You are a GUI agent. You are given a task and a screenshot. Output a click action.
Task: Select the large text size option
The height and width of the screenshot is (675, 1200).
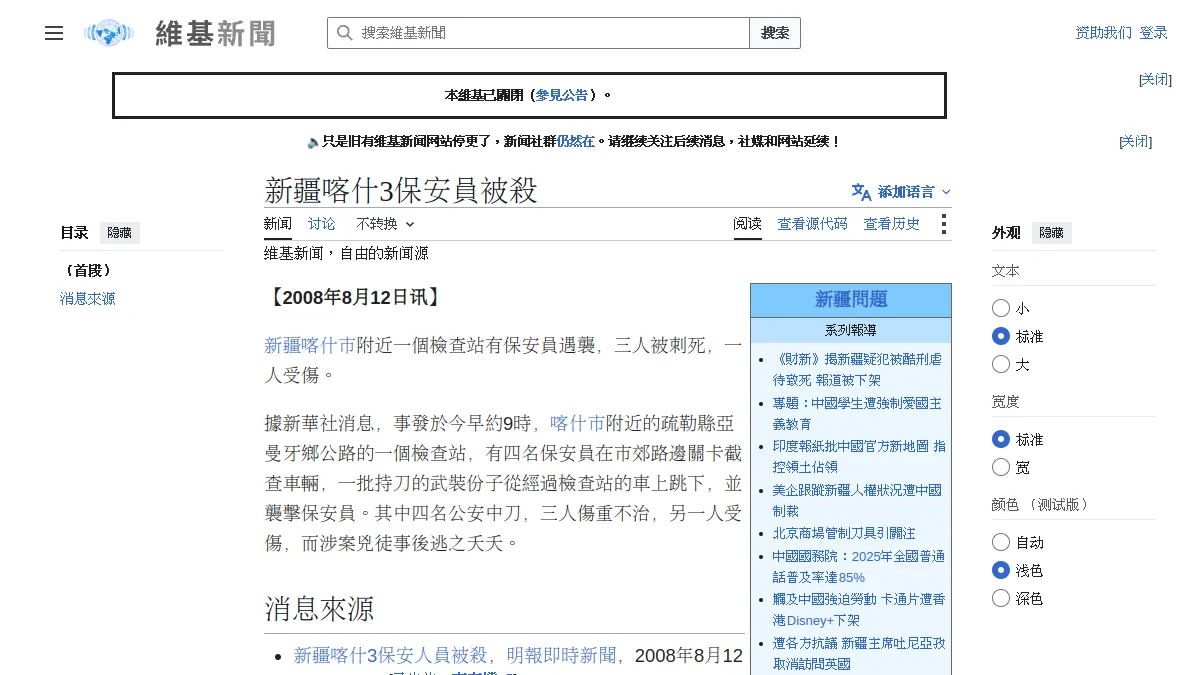[x=1001, y=365]
